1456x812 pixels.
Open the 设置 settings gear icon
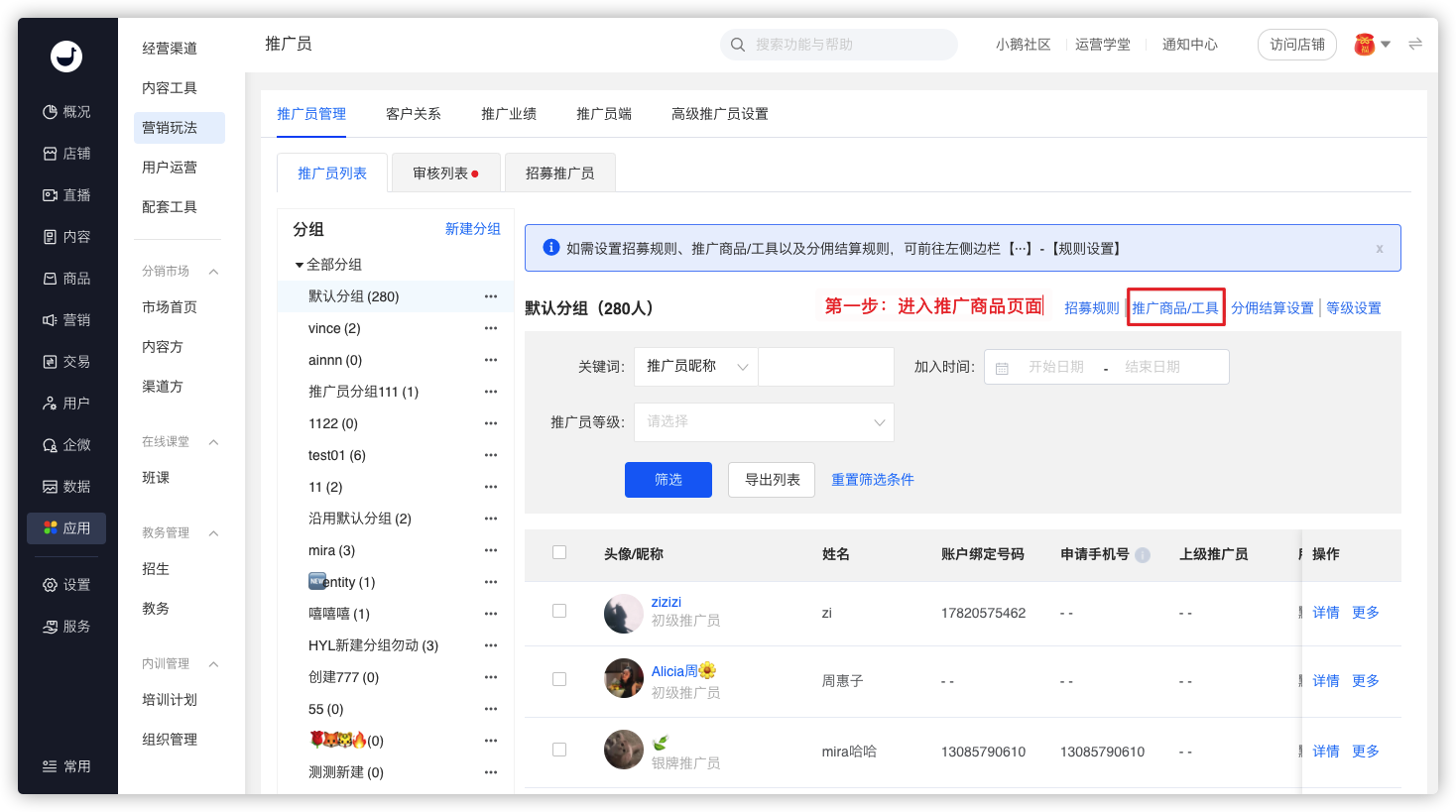(50, 585)
